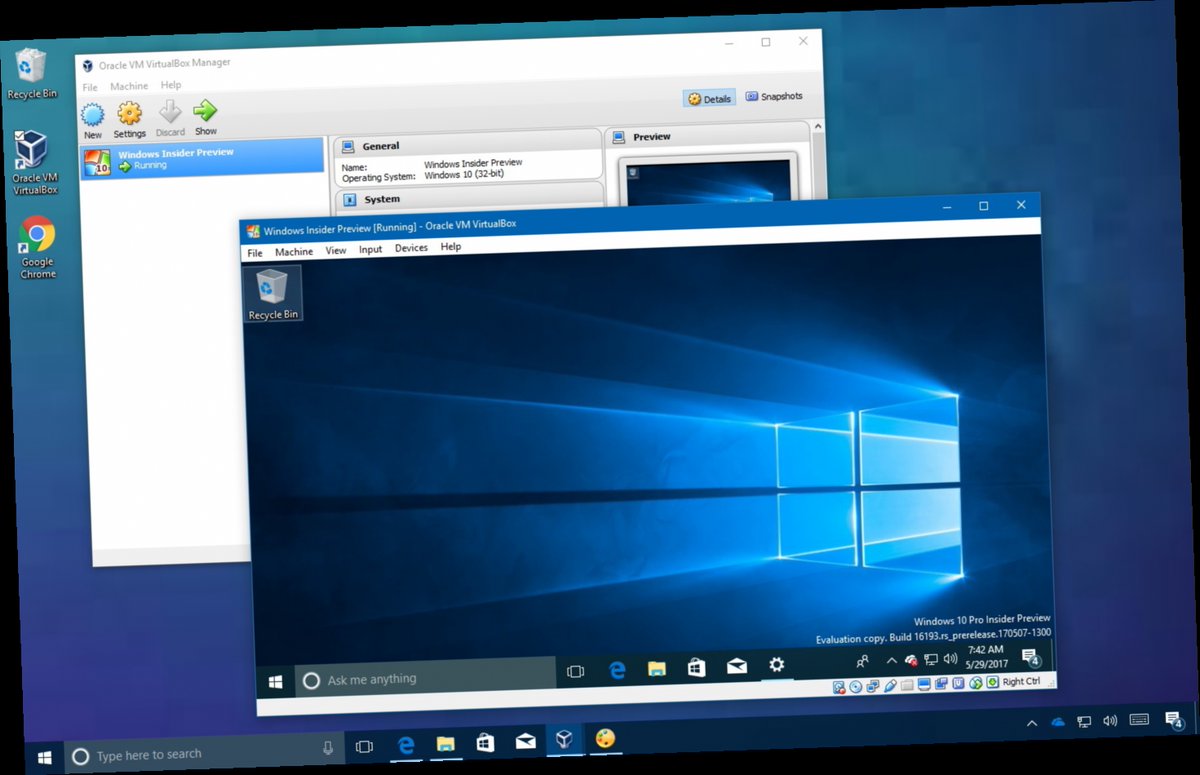The image size is (1200, 775).
Task: Click the VirtualBox cube icon in host taskbar
Action: tap(565, 739)
